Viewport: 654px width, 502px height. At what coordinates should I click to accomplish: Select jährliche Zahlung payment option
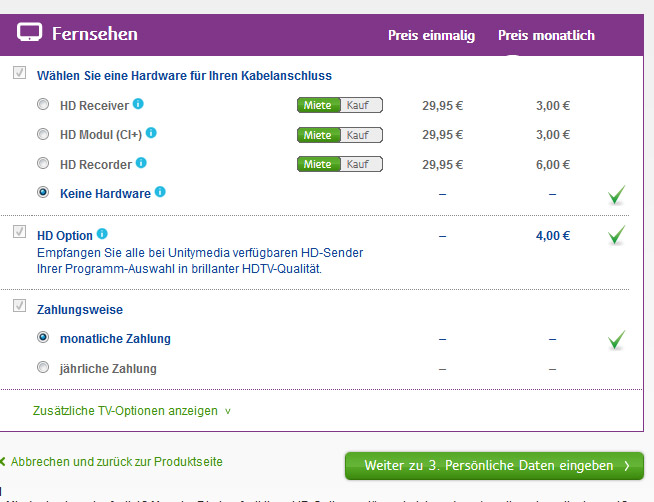tap(43, 368)
